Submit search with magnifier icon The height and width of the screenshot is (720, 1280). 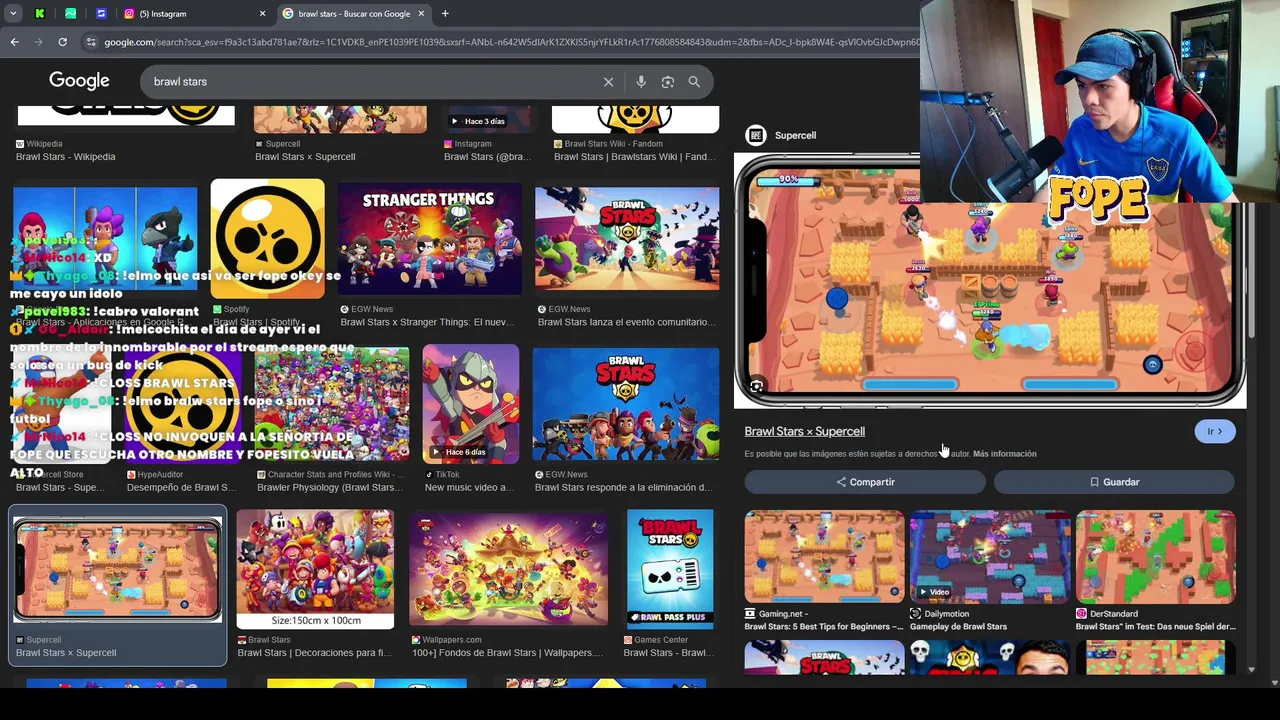point(694,82)
